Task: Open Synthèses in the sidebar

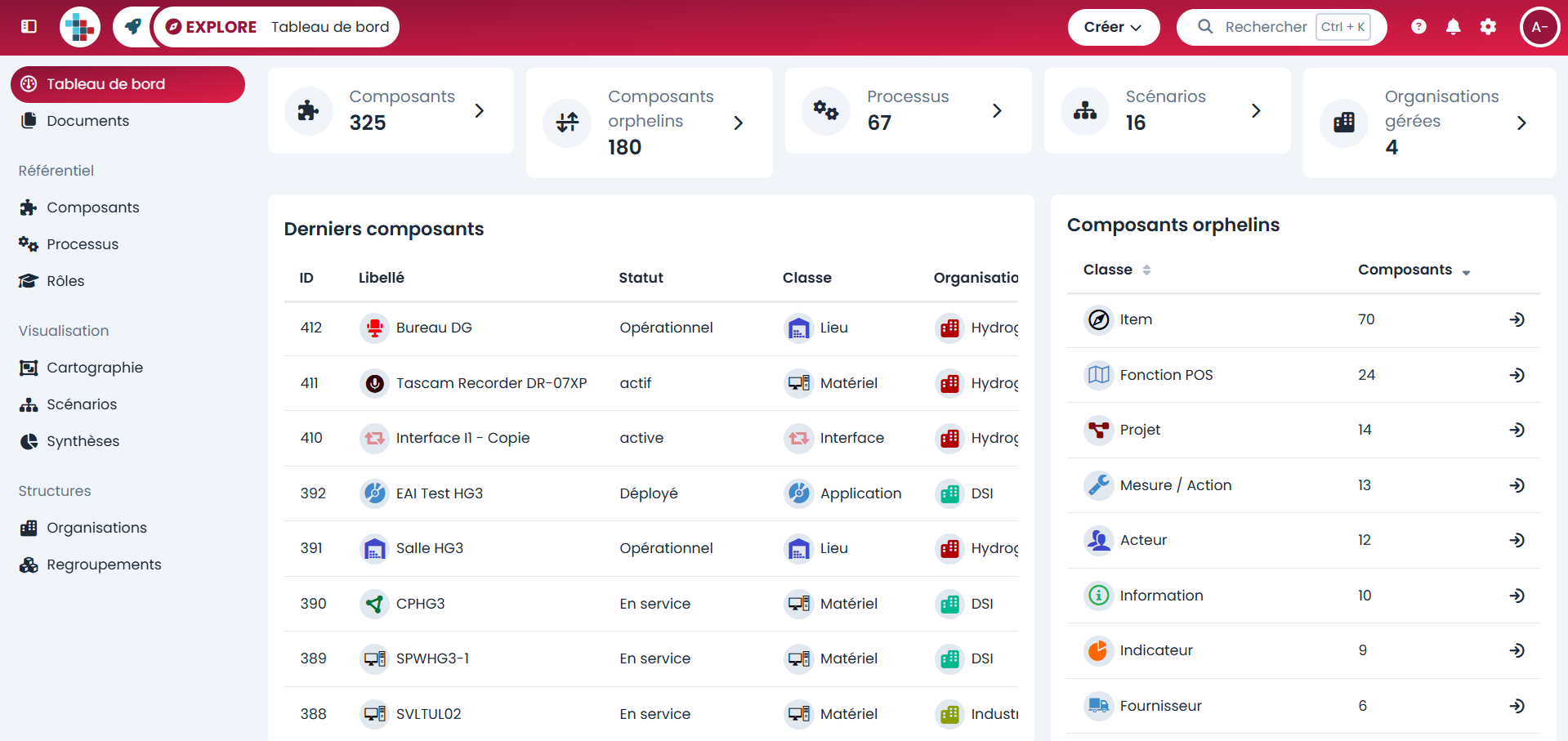Action: (83, 441)
